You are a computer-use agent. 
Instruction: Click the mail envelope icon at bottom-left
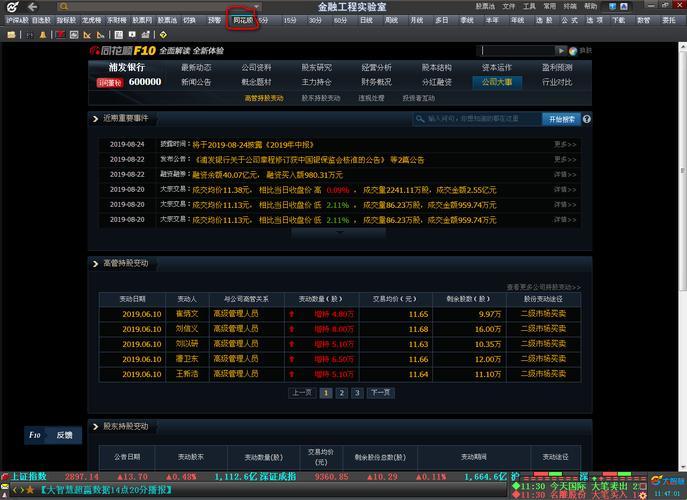click(x=4, y=486)
